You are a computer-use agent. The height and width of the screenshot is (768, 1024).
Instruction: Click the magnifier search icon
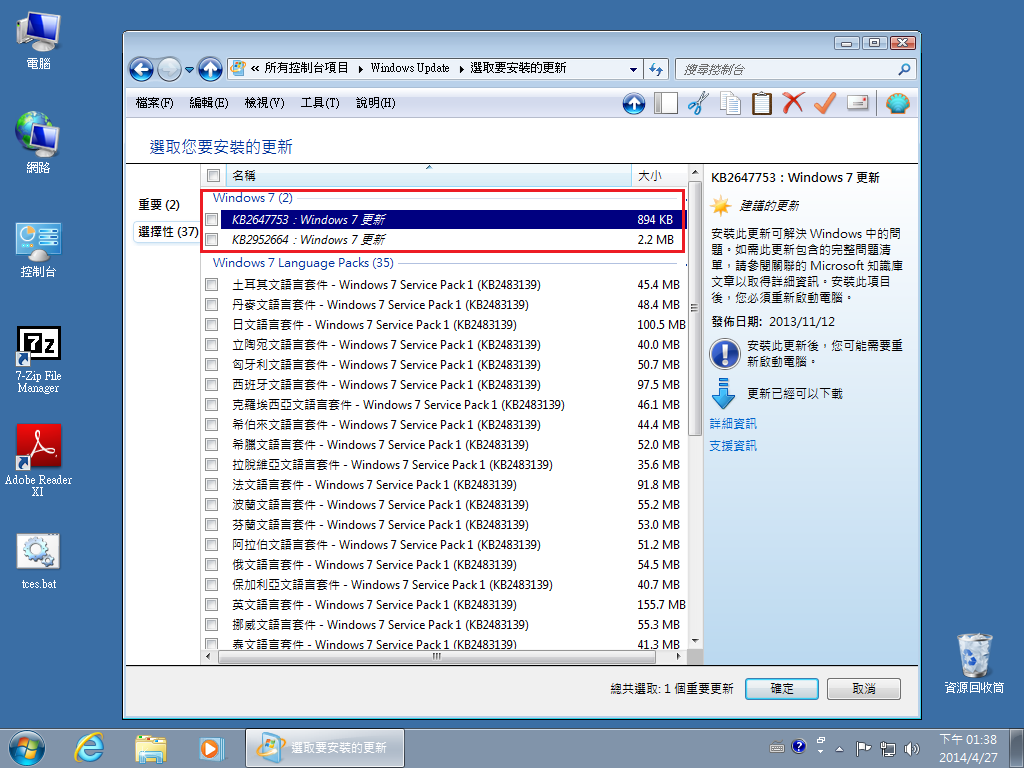click(x=904, y=69)
